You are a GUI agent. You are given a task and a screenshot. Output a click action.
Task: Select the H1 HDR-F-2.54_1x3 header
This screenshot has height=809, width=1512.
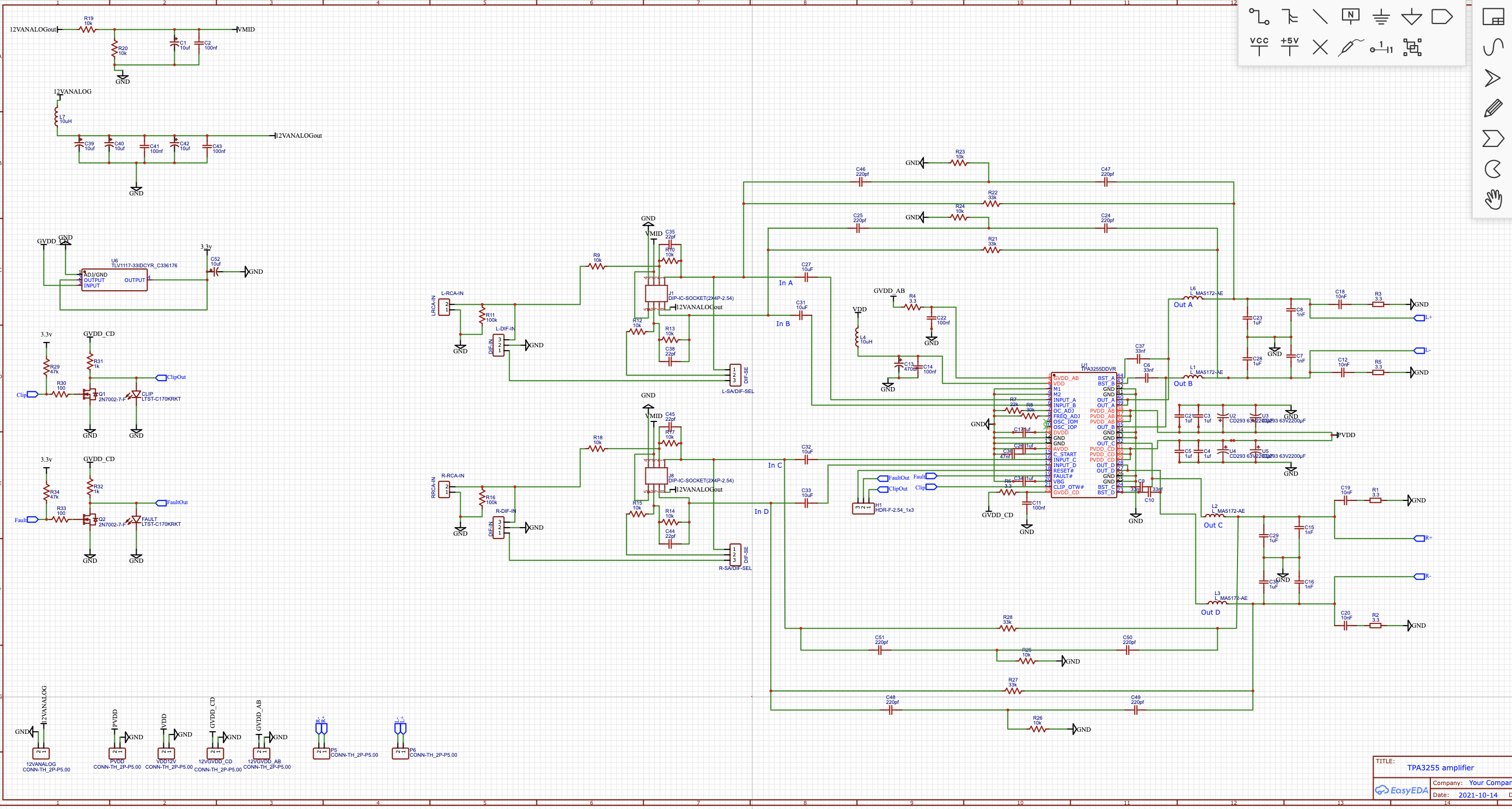tap(863, 508)
